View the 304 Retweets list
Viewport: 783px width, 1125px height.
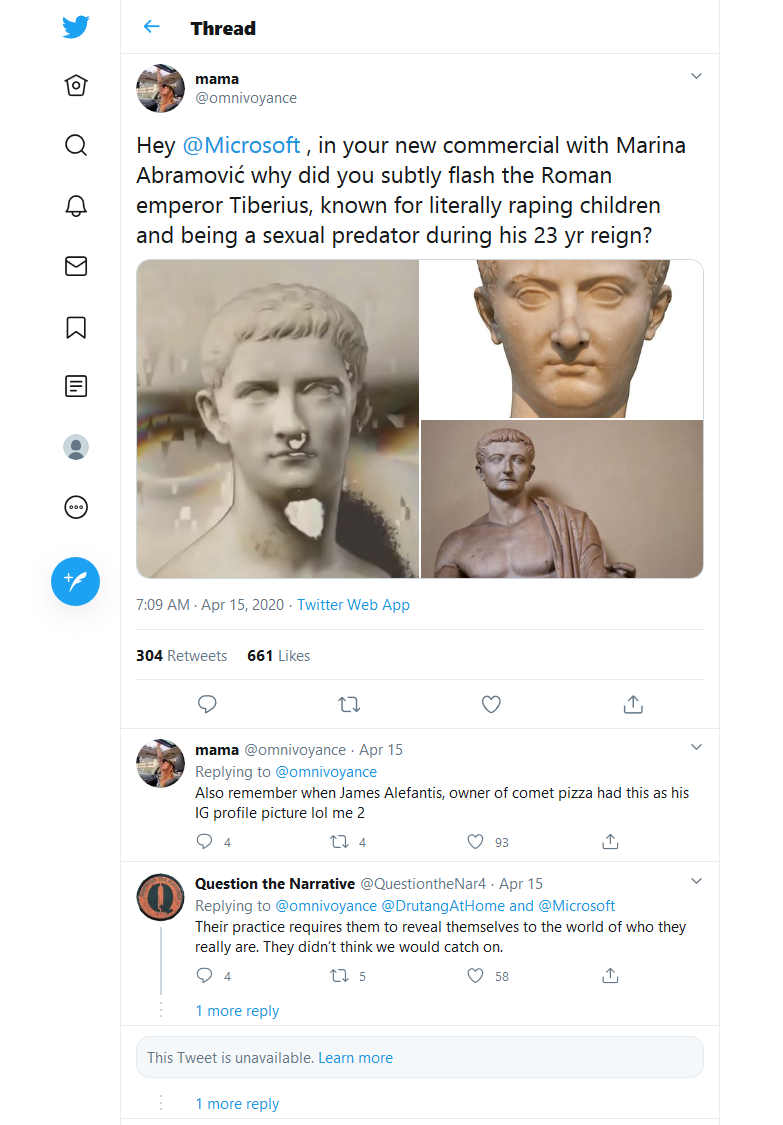[182, 656]
